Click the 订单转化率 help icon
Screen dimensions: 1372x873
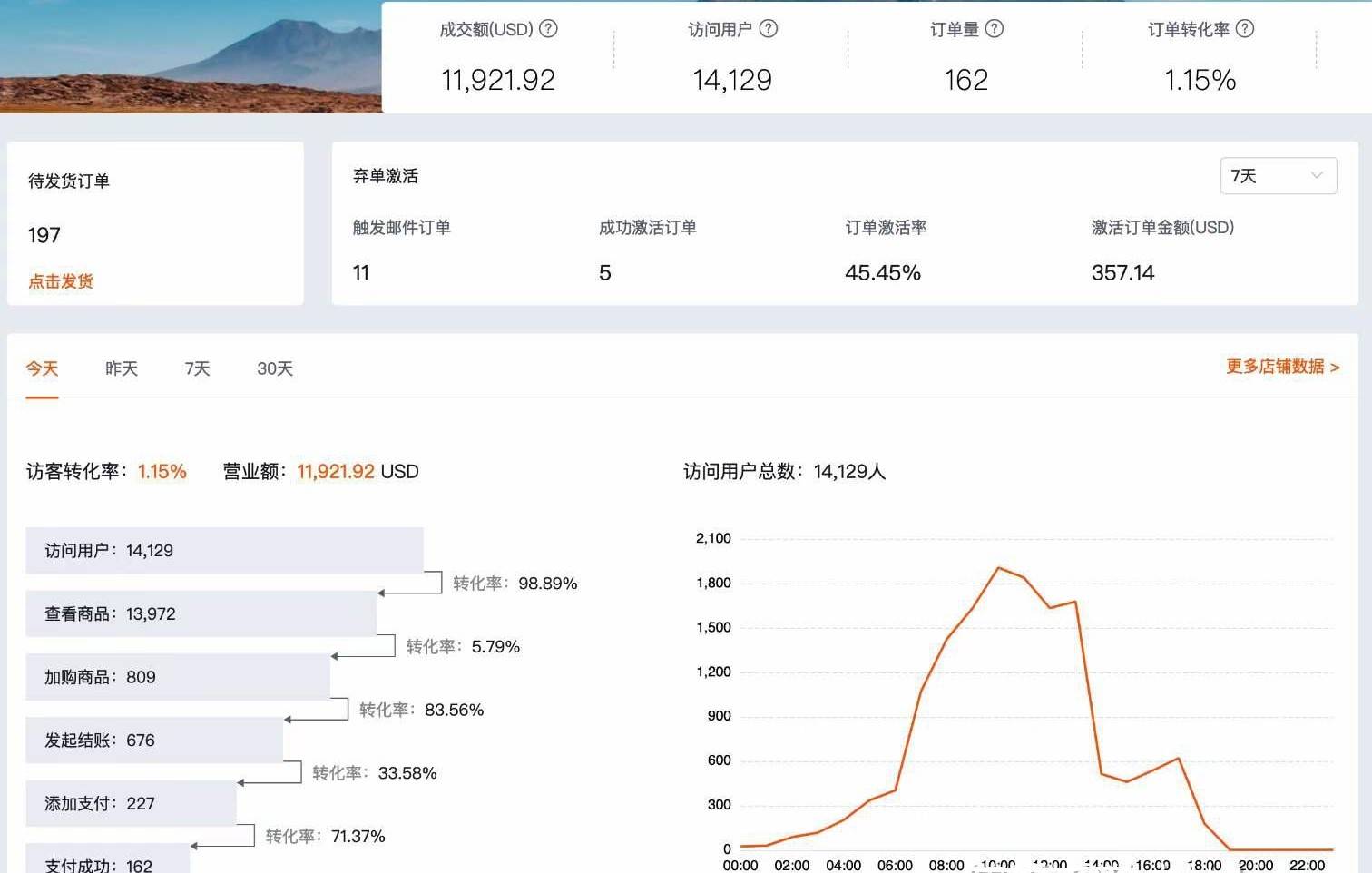(x=1246, y=29)
